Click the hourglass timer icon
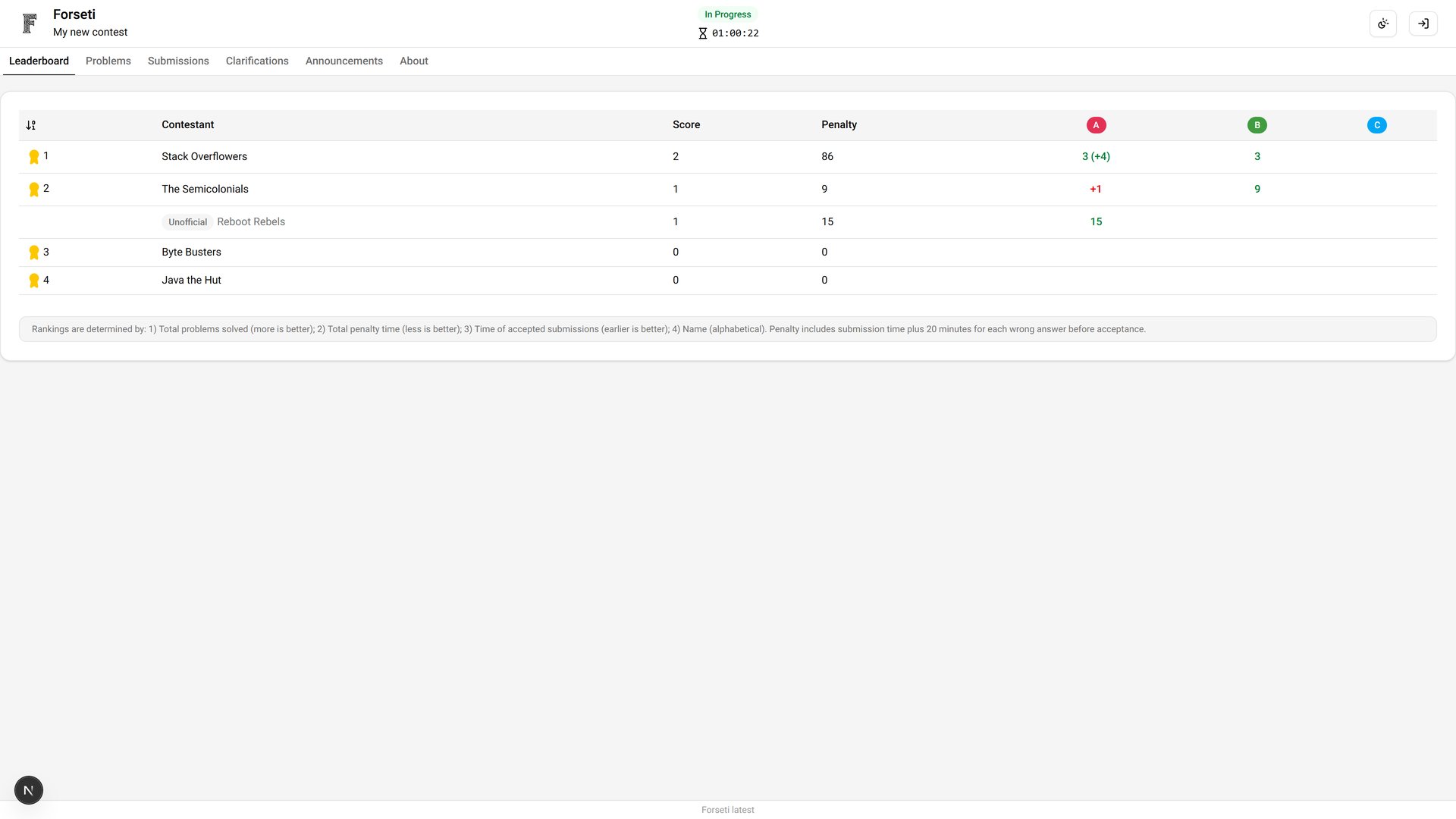This screenshot has width=1456, height=819. pos(702,33)
